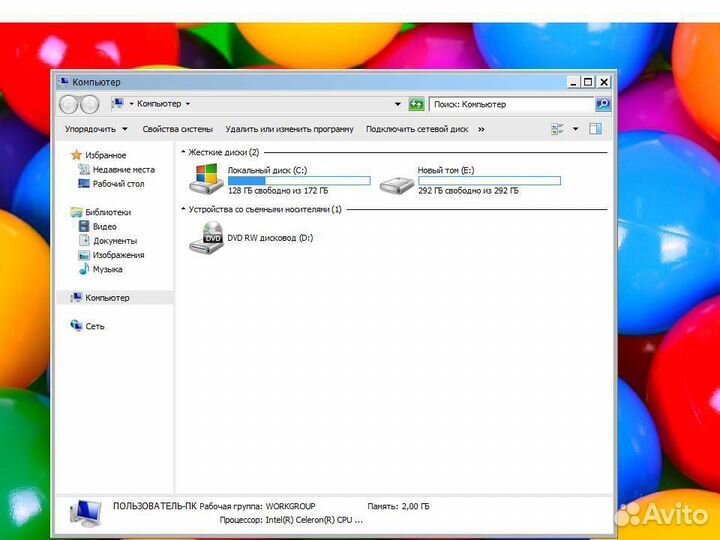Click the Недавние места icon
The width and height of the screenshot is (720, 540).
click(x=84, y=169)
